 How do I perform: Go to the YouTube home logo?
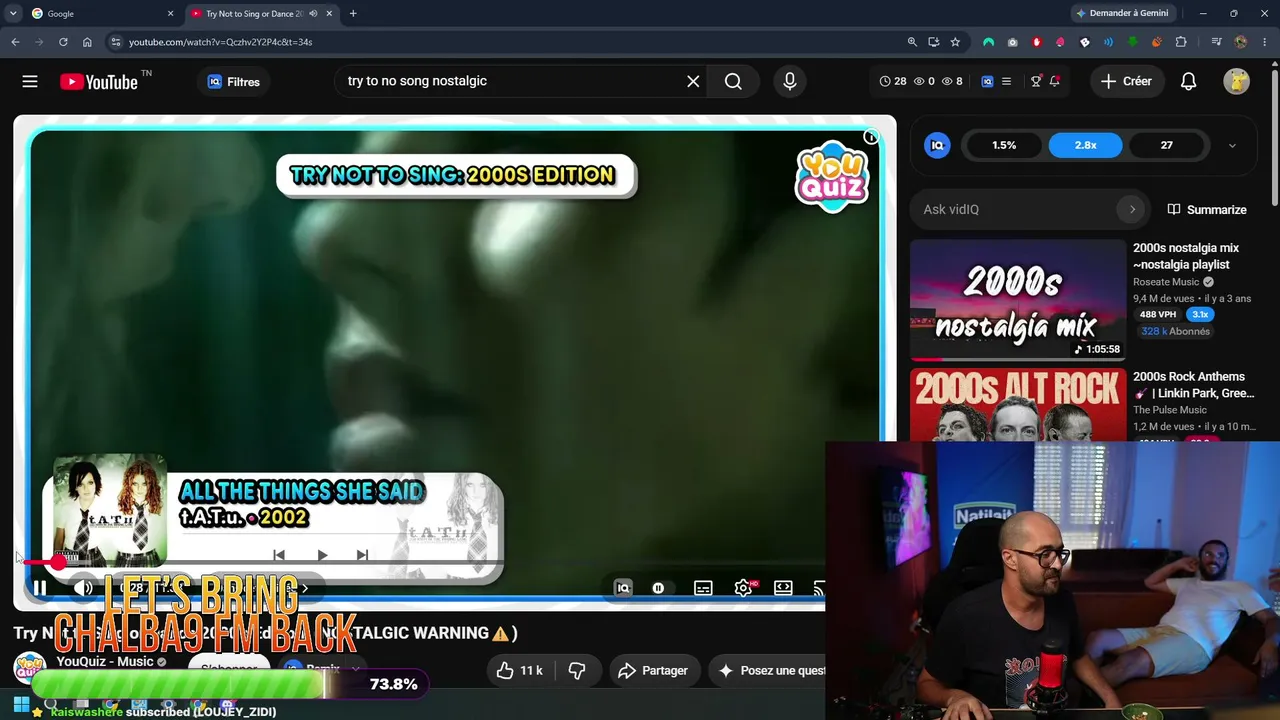(98, 82)
